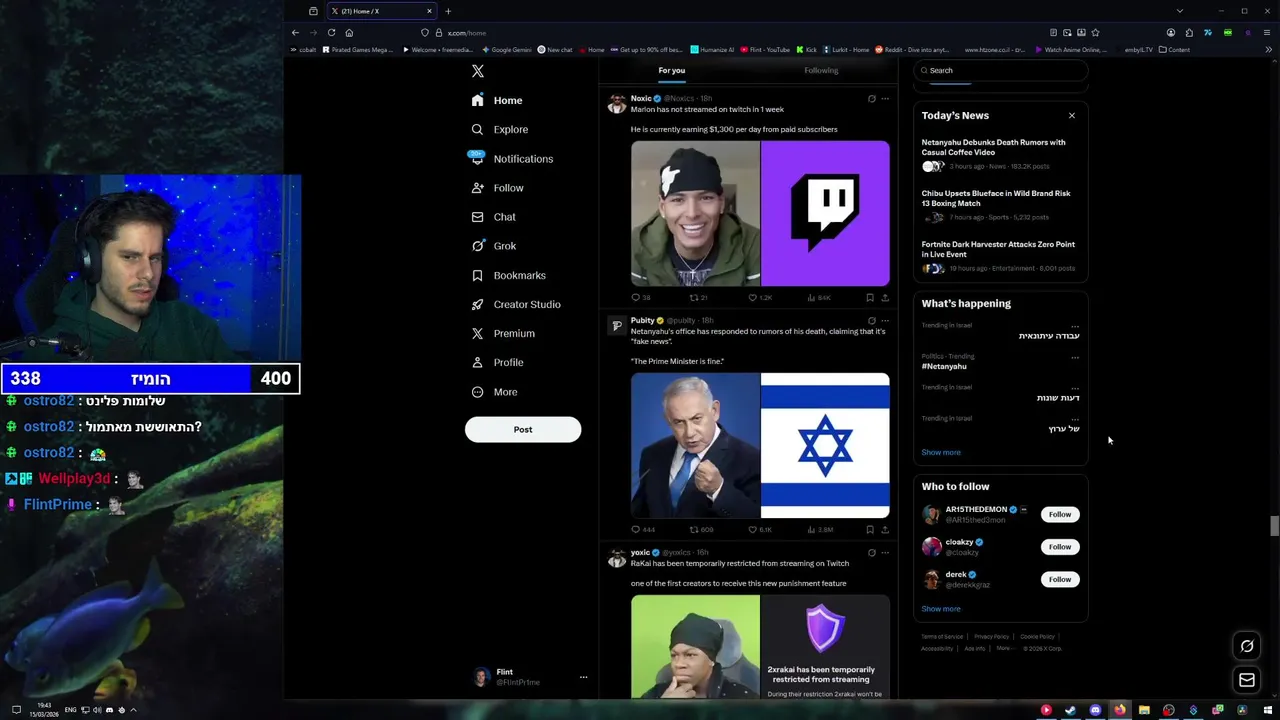Open Home in the X sidebar
This screenshot has width=1280, height=720.
497,100
